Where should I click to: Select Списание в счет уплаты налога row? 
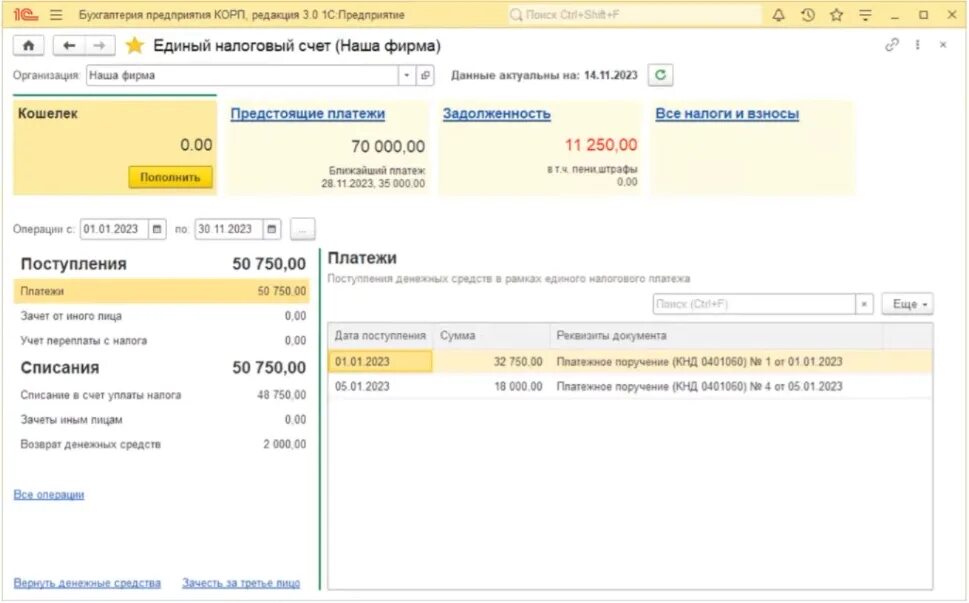click(163, 395)
